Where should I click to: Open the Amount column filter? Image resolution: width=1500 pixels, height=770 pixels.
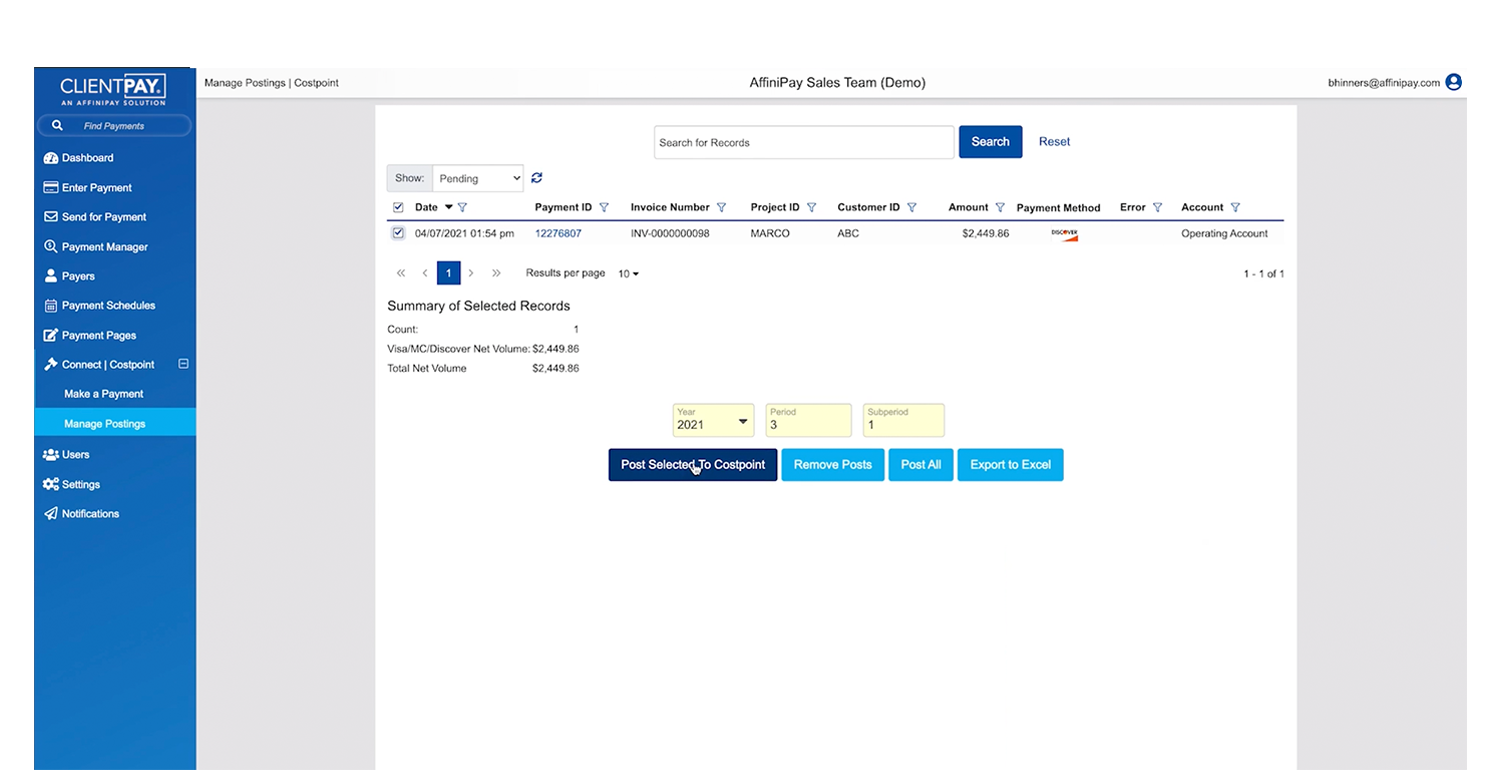click(1000, 208)
